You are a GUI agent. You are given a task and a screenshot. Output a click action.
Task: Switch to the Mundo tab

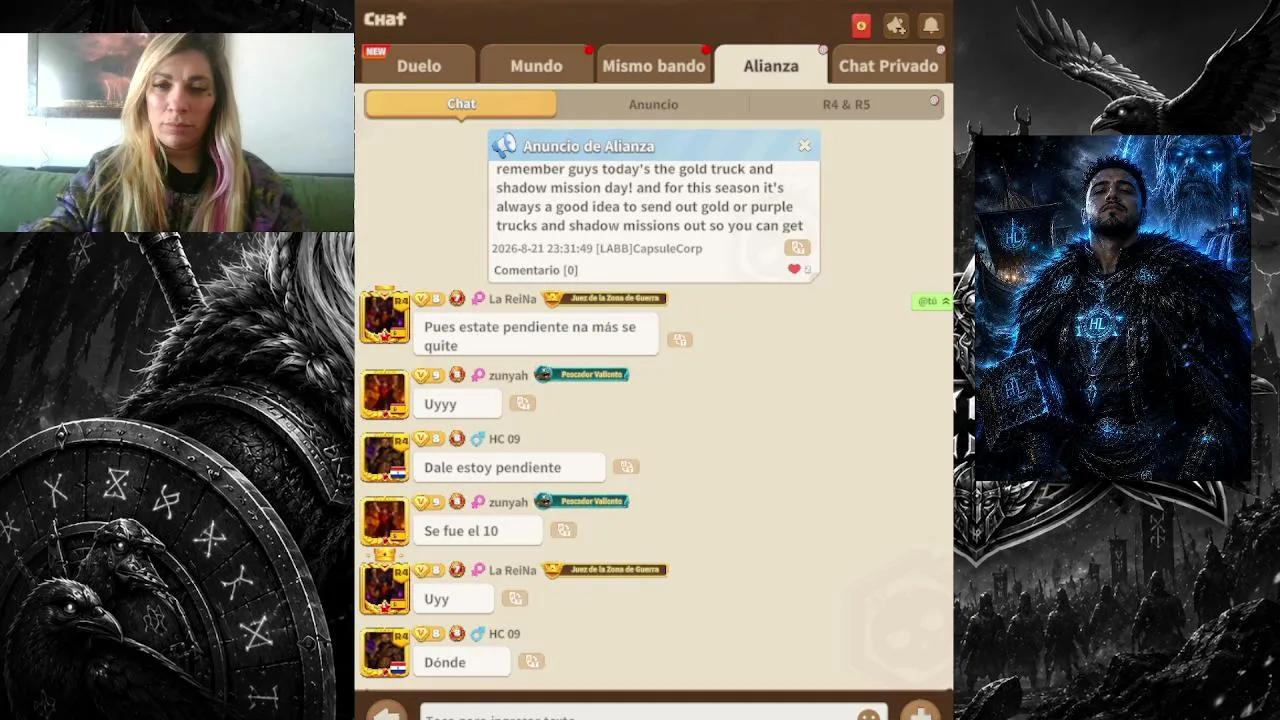tap(536, 65)
